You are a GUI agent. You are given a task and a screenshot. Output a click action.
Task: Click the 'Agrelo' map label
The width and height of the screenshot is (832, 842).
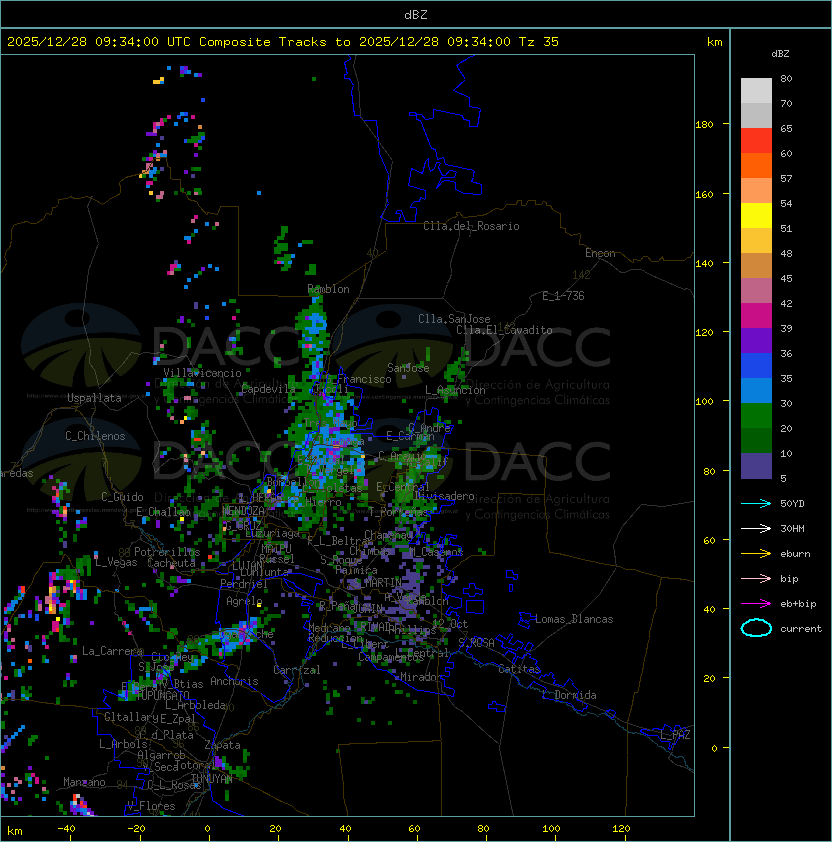pyautogui.click(x=244, y=601)
